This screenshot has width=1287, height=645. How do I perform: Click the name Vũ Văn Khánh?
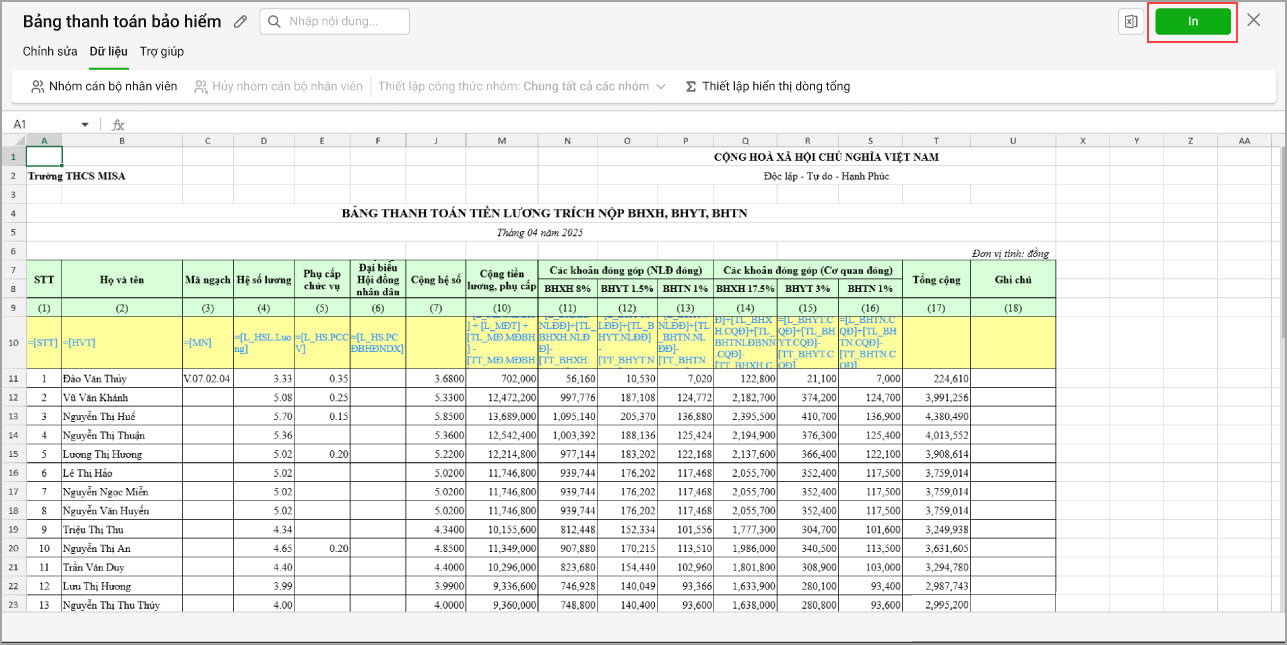[x=96, y=398]
